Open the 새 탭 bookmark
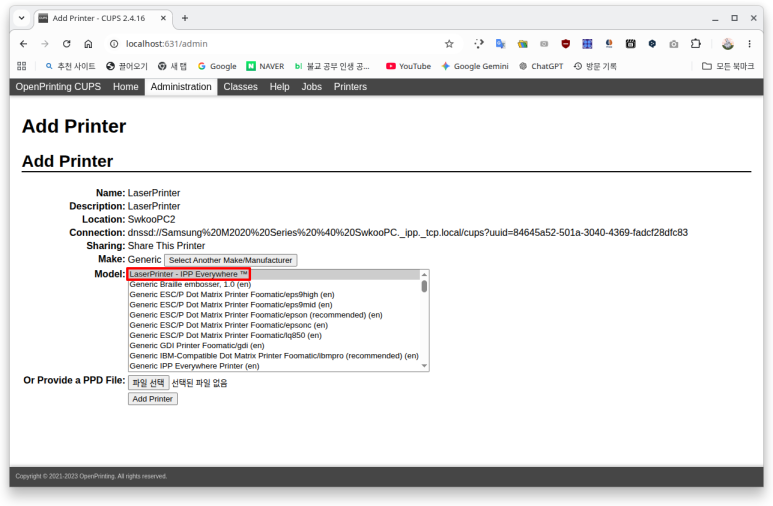The image size is (773, 506). tap(172, 66)
